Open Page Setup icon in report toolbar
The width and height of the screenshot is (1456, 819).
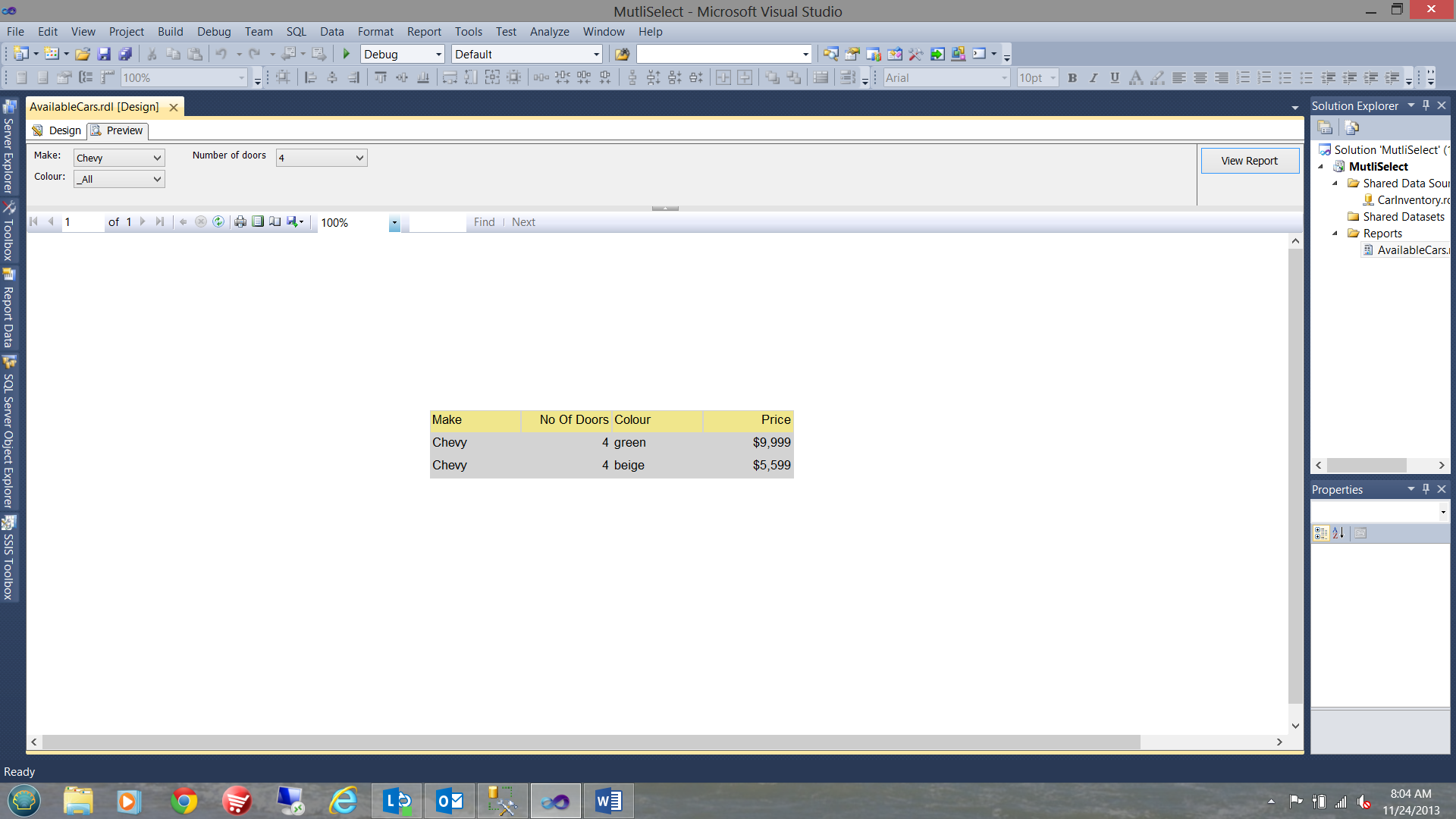click(x=275, y=222)
